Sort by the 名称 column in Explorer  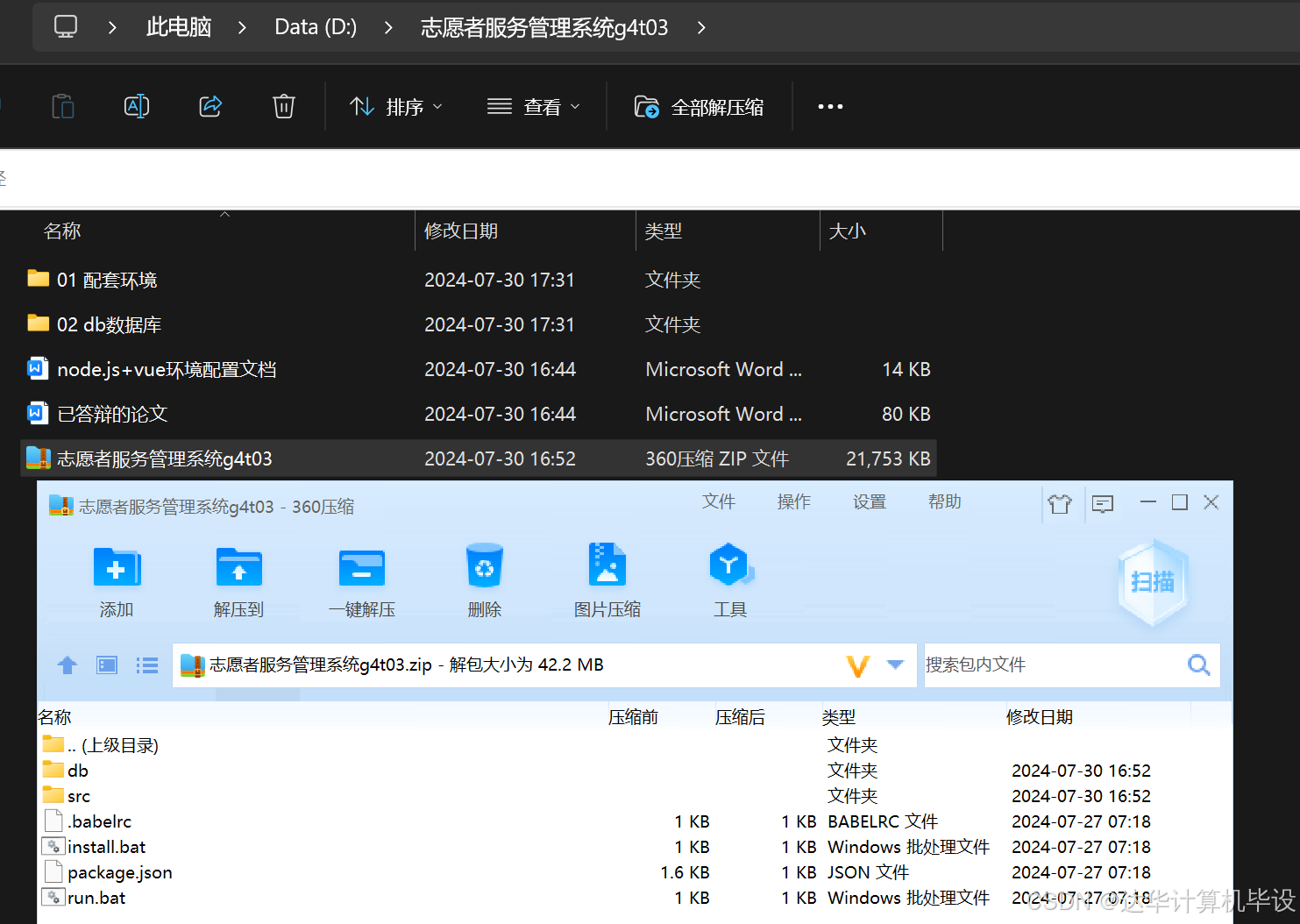click(x=62, y=231)
